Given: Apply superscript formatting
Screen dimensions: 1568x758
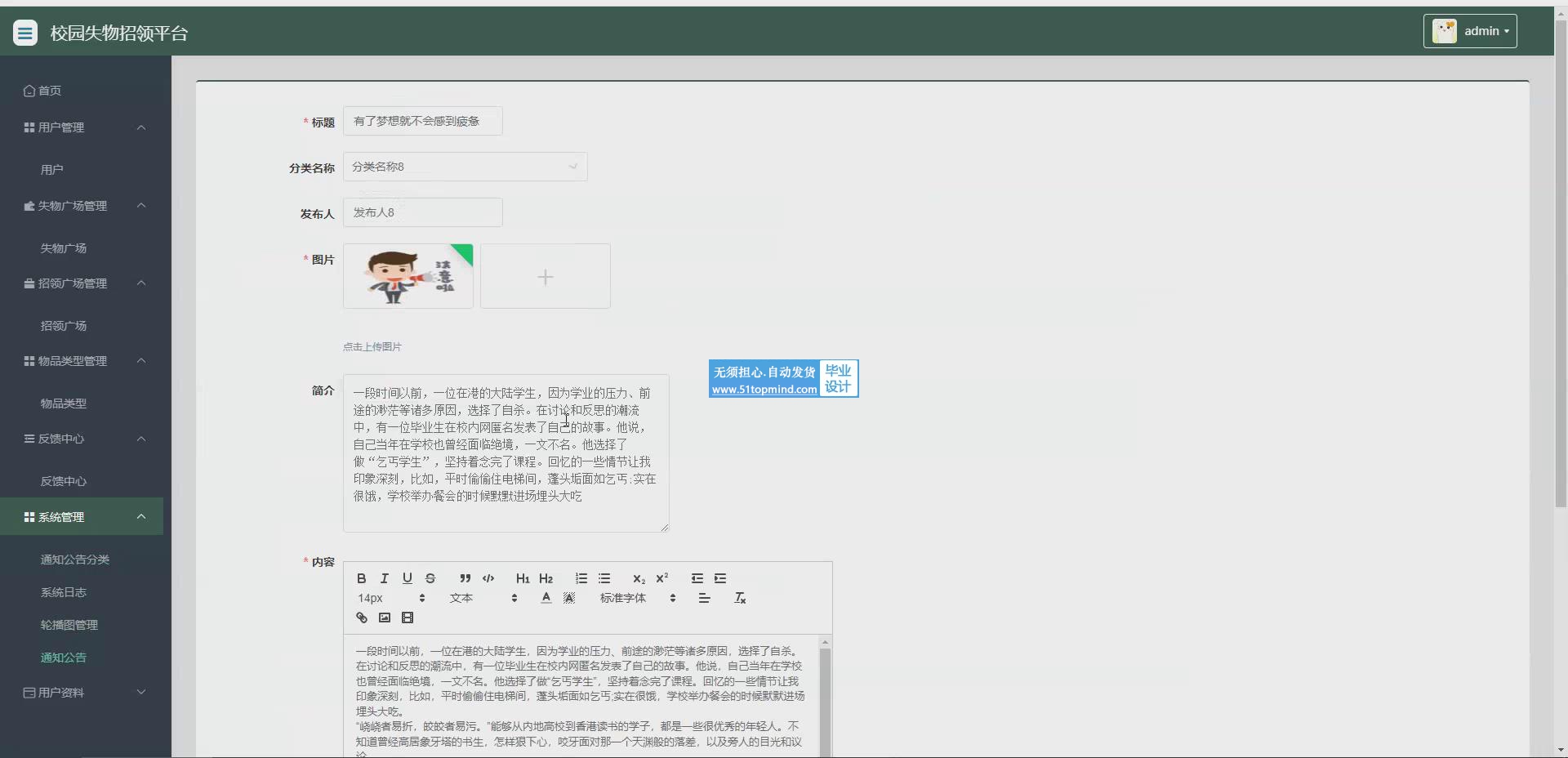Looking at the screenshot, I should [x=662, y=578].
